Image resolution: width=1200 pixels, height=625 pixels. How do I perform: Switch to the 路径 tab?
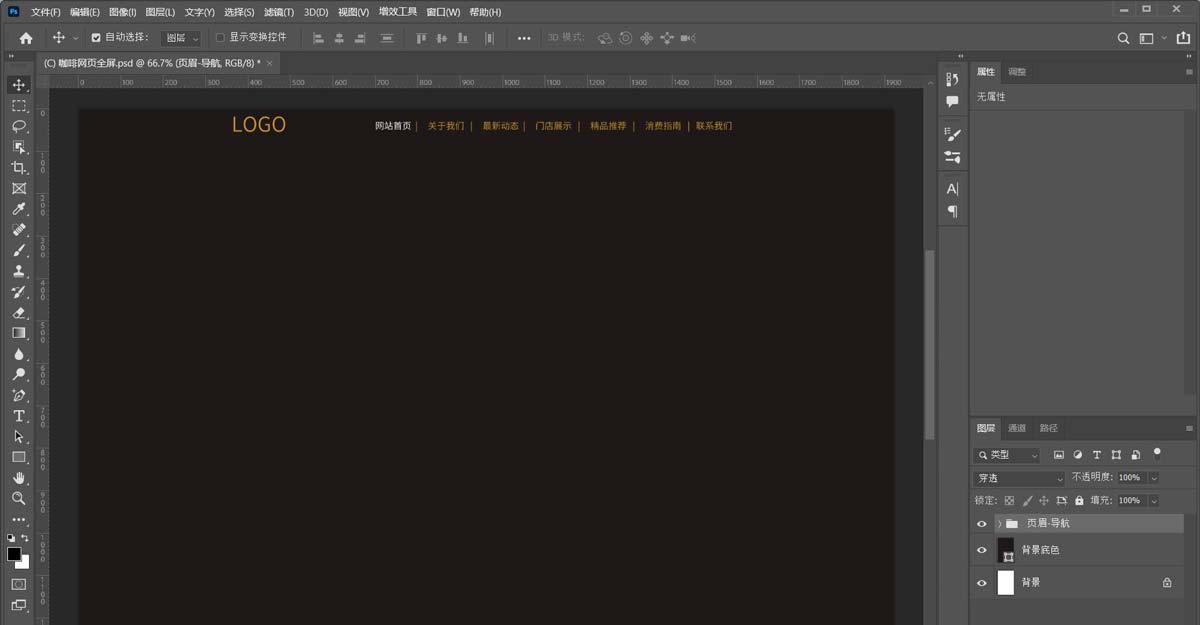pos(1048,428)
